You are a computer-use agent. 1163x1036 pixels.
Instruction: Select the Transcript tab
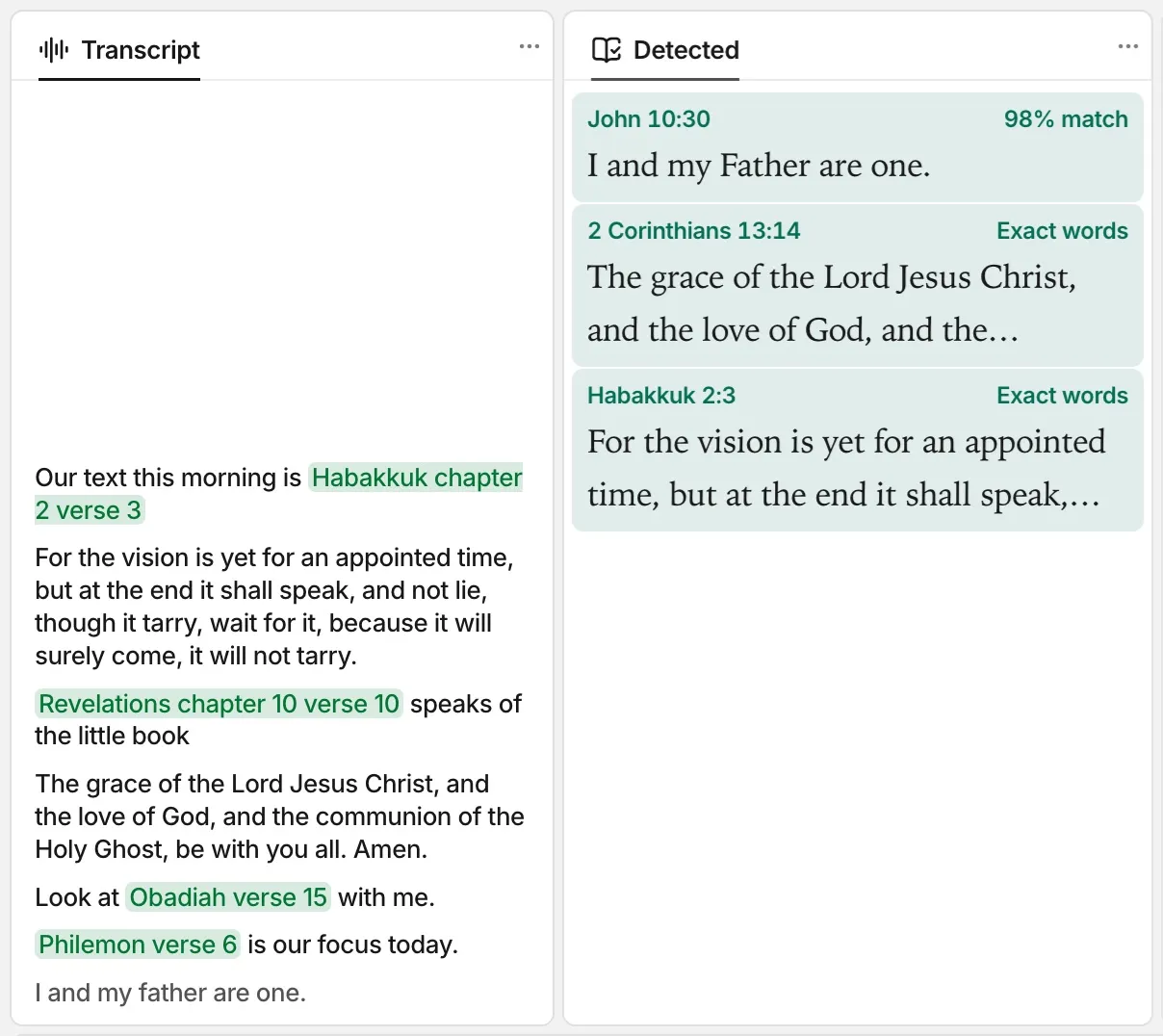point(119,50)
